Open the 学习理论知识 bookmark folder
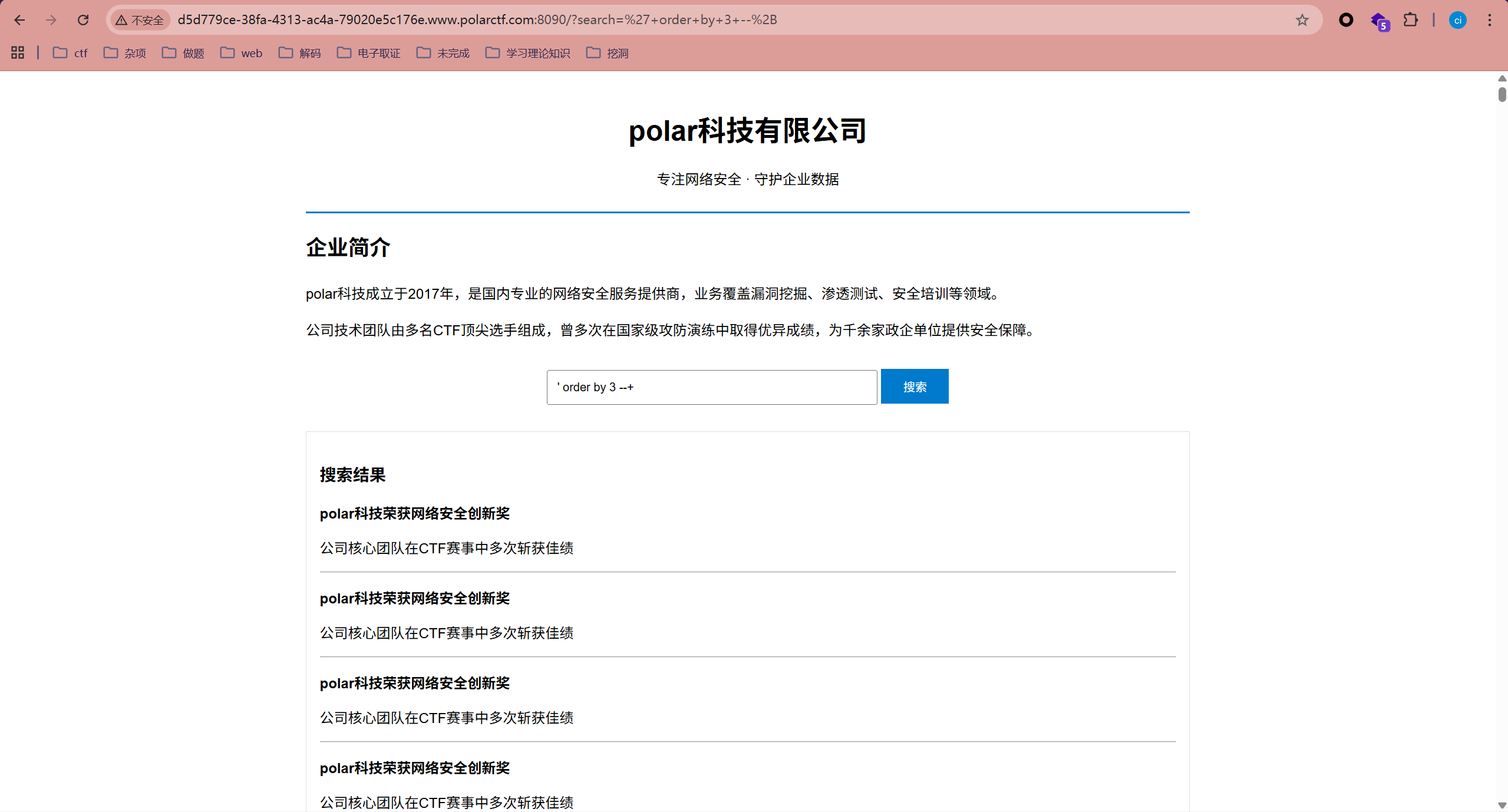This screenshot has width=1508, height=812. [x=527, y=53]
